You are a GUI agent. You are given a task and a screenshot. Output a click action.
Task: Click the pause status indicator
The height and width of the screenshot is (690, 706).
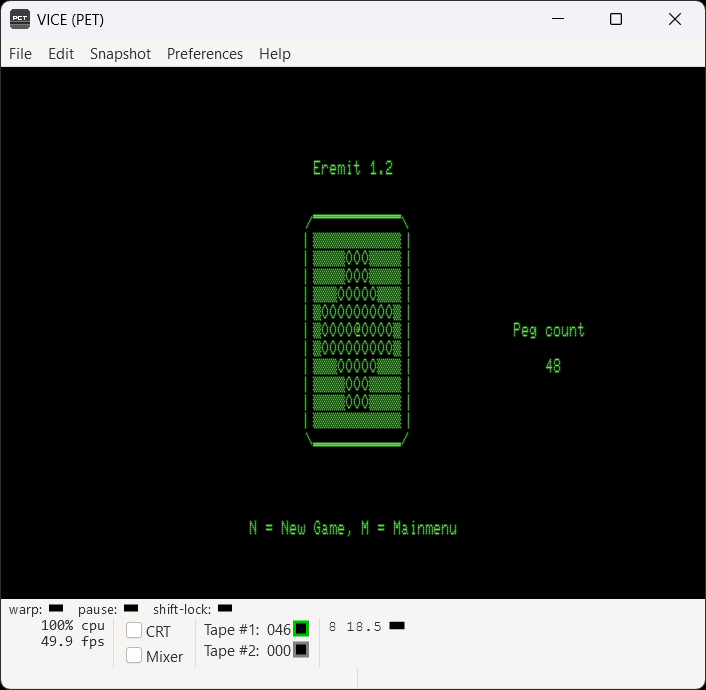[x=131, y=608]
